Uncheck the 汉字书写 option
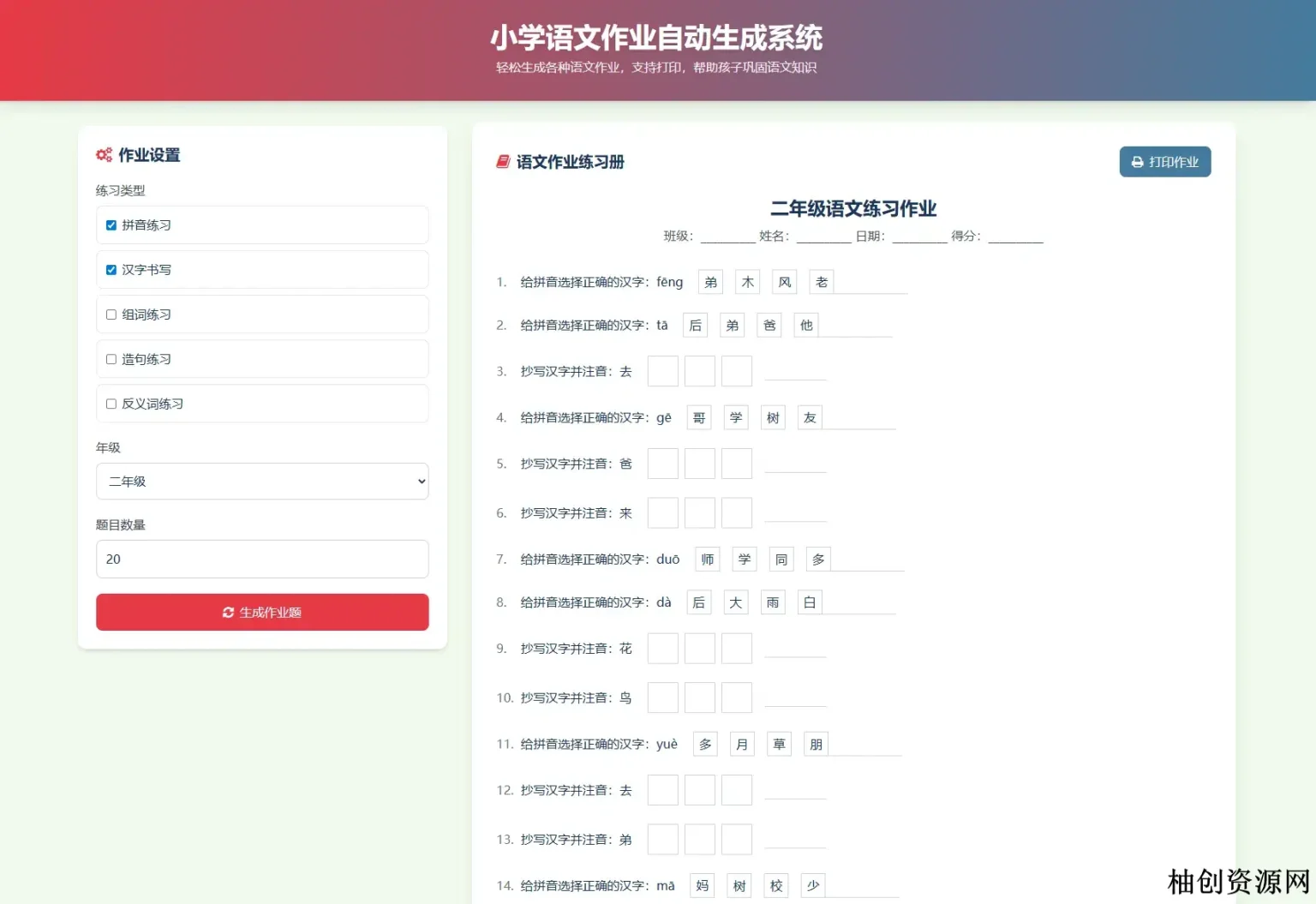 (111, 269)
